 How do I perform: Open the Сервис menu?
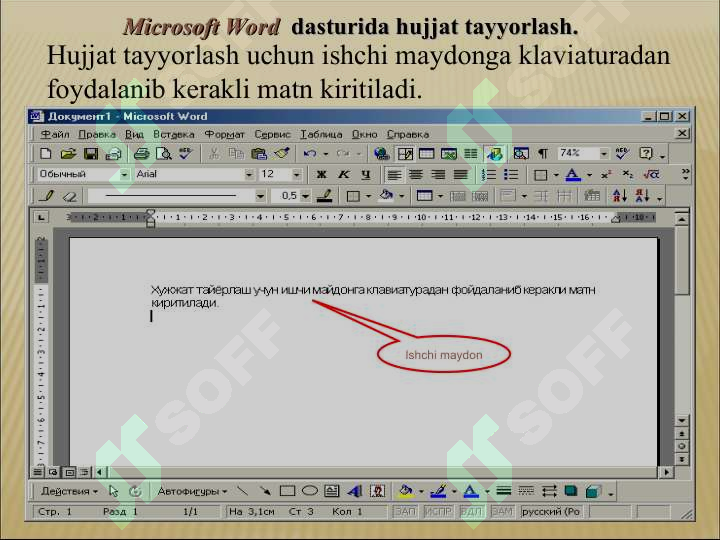pyautogui.click(x=273, y=135)
